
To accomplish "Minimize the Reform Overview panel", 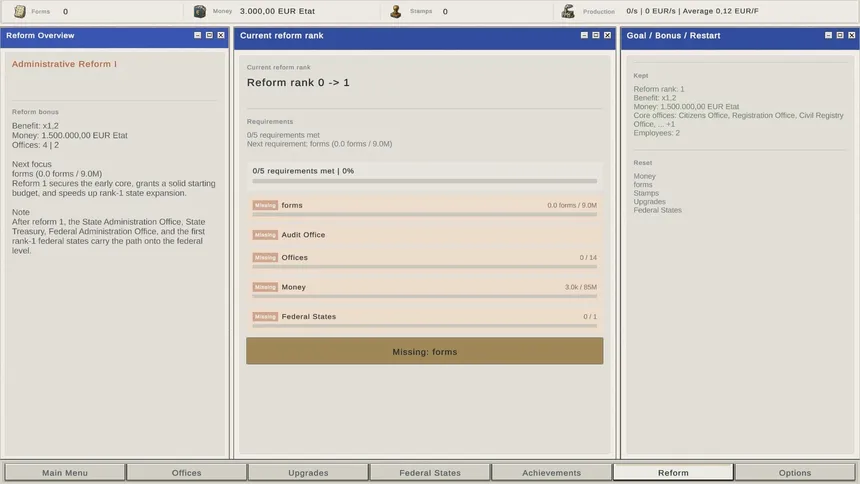I will [197, 35].
